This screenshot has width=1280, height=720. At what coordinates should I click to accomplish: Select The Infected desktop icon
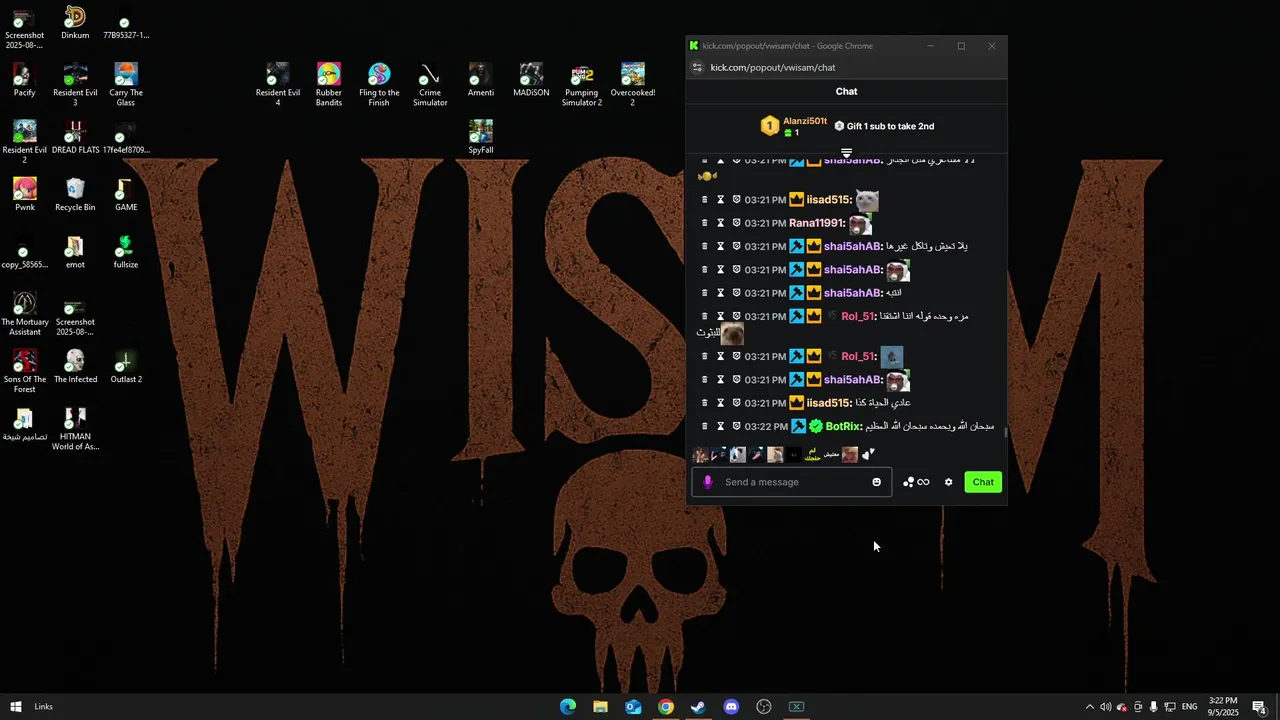[x=75, y=367]
